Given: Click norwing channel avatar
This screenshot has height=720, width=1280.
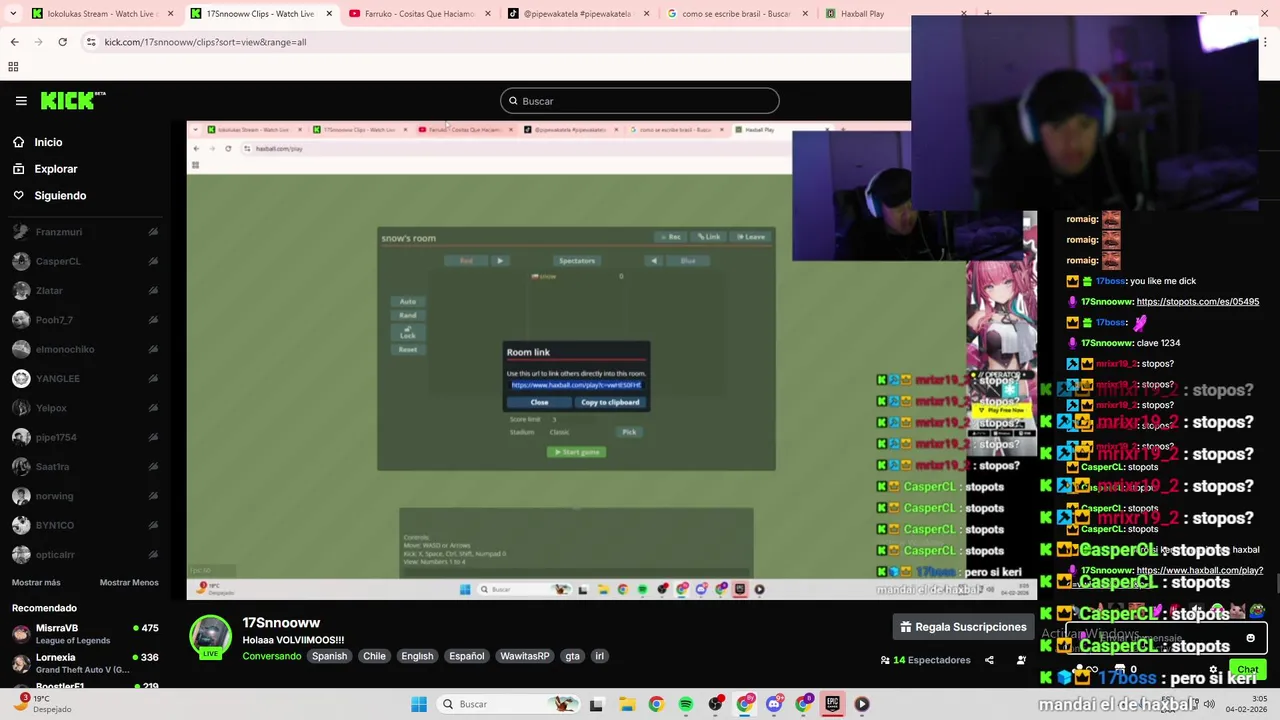Looking at the screenshot, I should 21,496.
